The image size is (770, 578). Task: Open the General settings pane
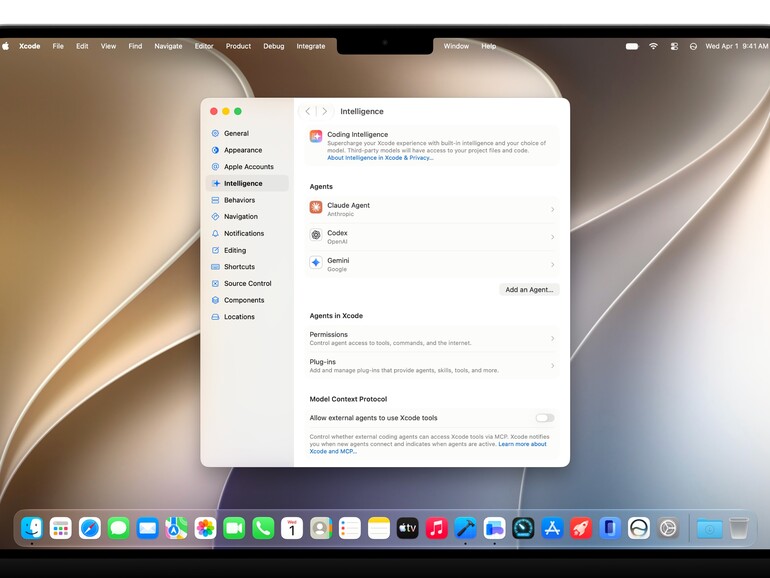point(247,133)
